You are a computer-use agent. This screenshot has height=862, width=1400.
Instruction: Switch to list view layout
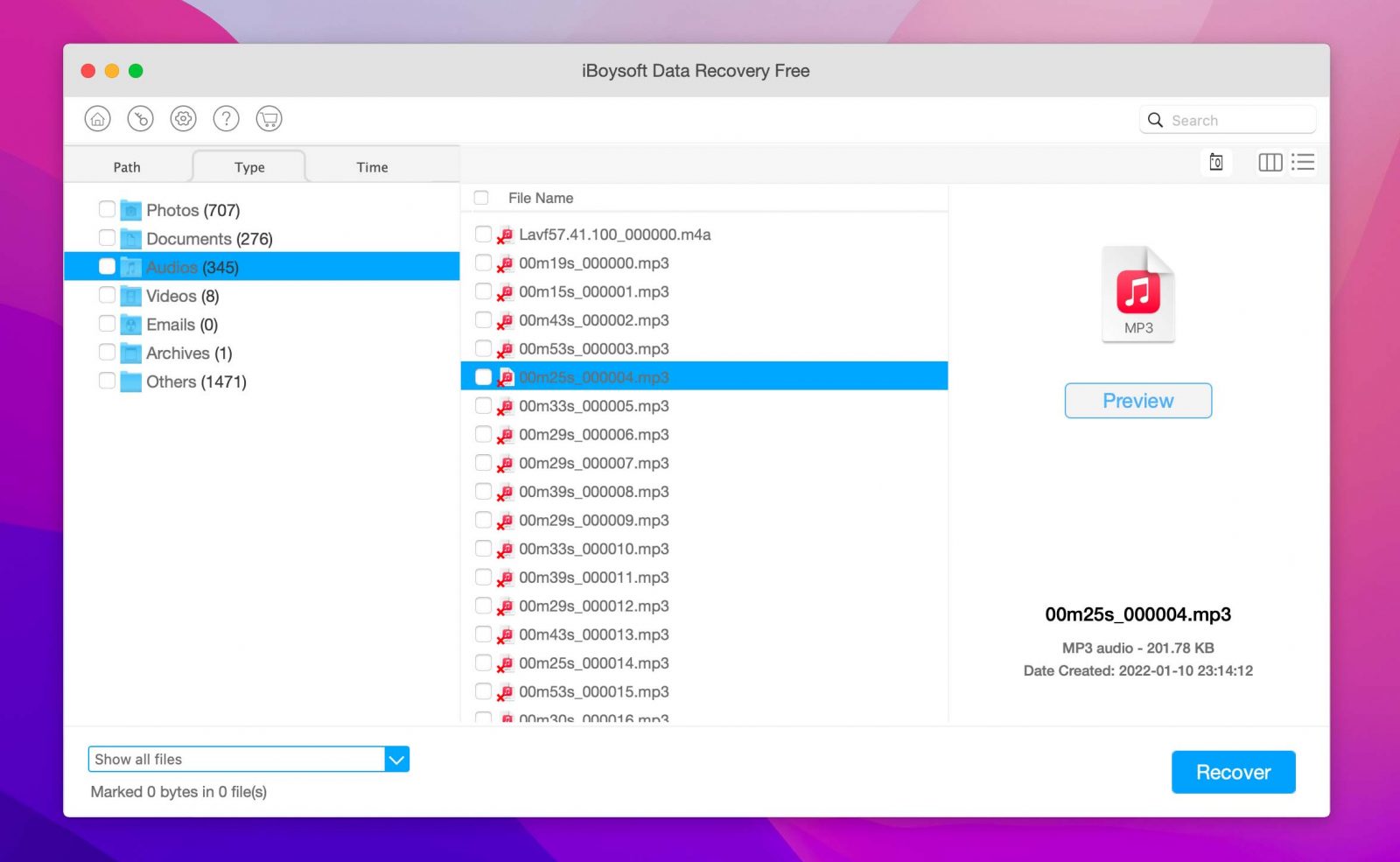click(x=1304, y=162)
